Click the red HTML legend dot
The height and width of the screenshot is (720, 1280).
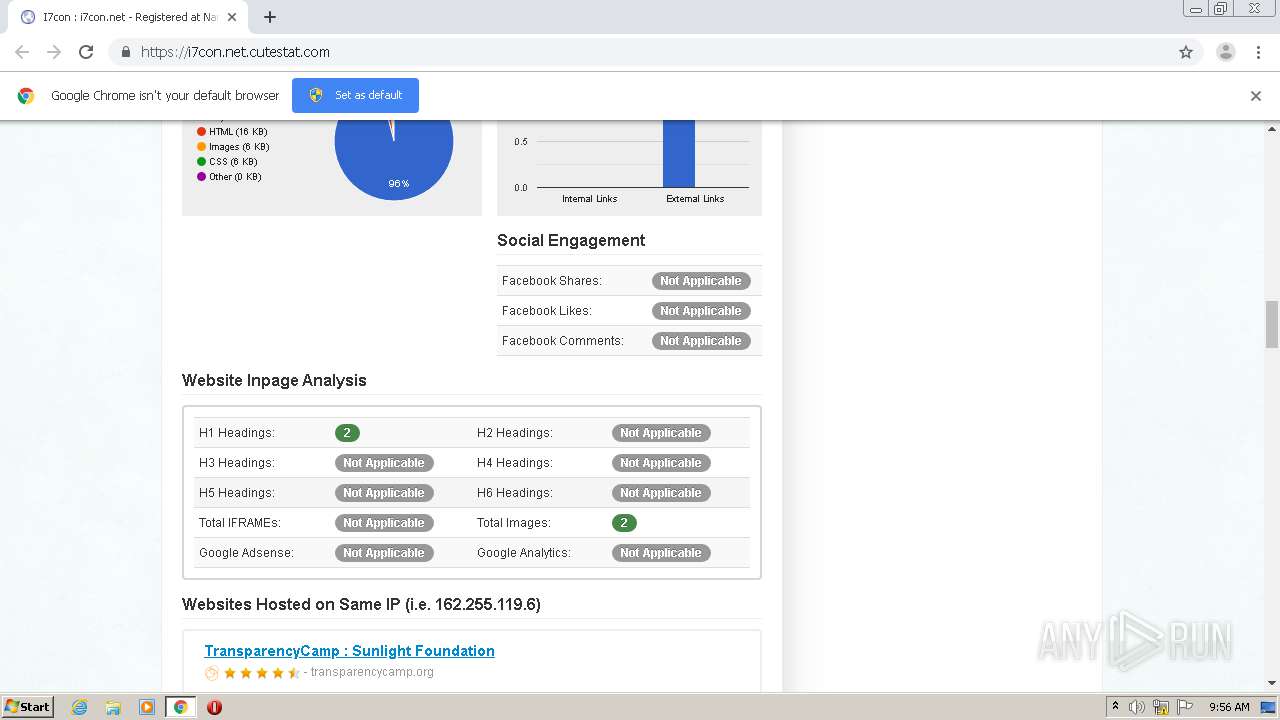pos(201,132)
